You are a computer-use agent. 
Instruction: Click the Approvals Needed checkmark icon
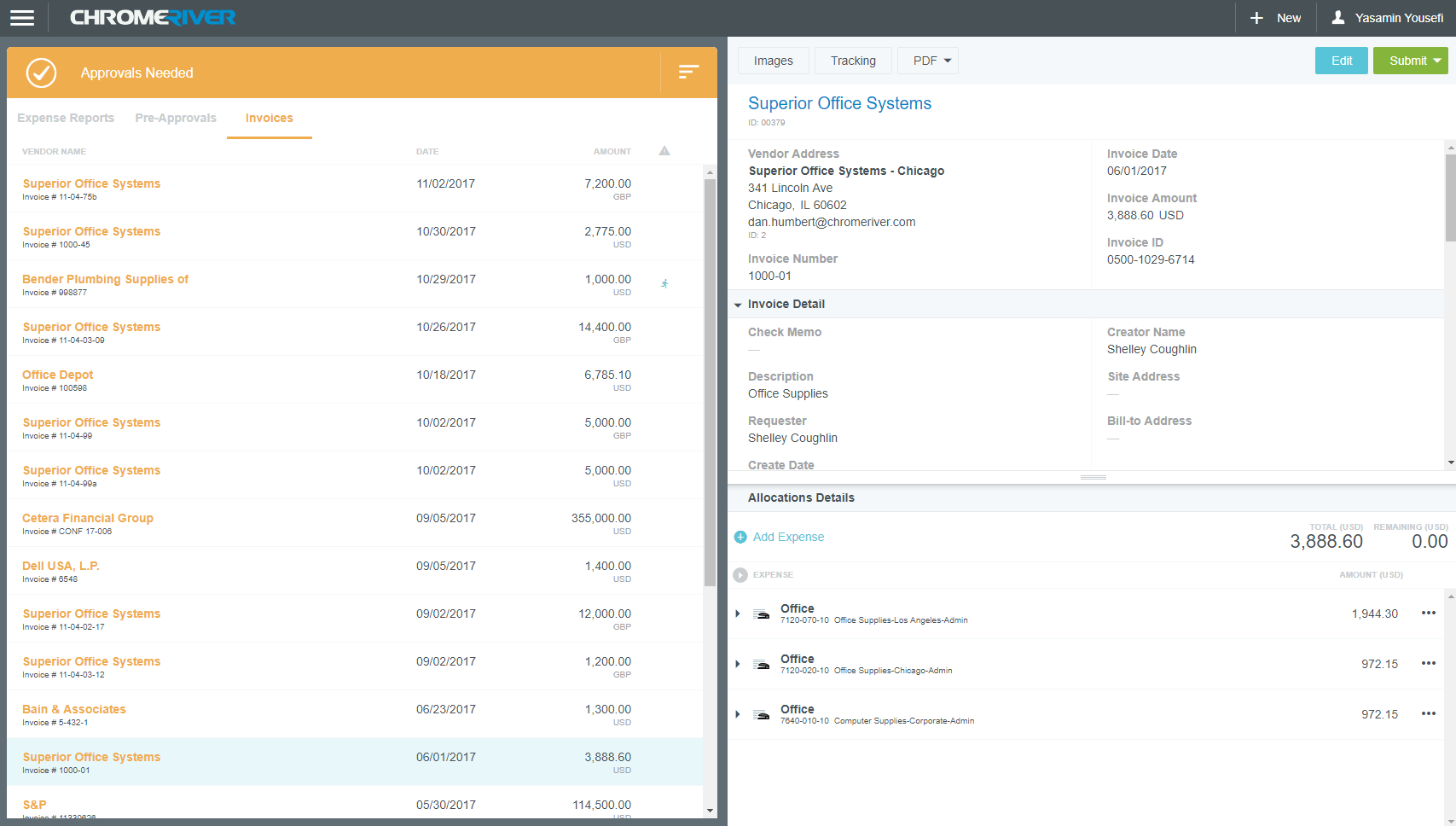click(41, 73)
